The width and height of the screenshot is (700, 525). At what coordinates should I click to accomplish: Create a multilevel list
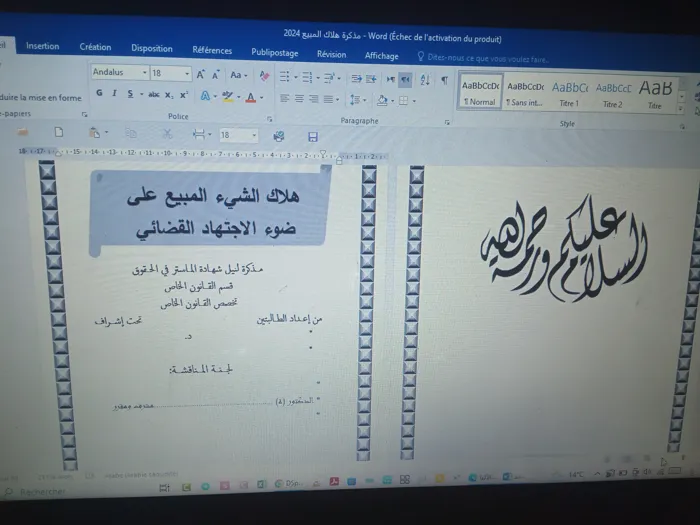[329, 78]
